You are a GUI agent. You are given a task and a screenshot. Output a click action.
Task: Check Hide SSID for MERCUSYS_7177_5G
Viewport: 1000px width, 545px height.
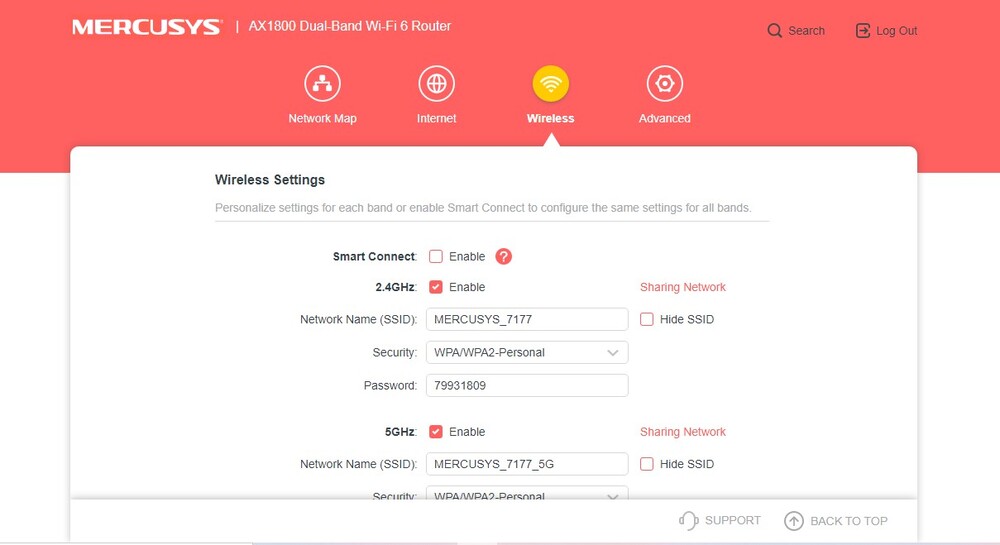647,464
